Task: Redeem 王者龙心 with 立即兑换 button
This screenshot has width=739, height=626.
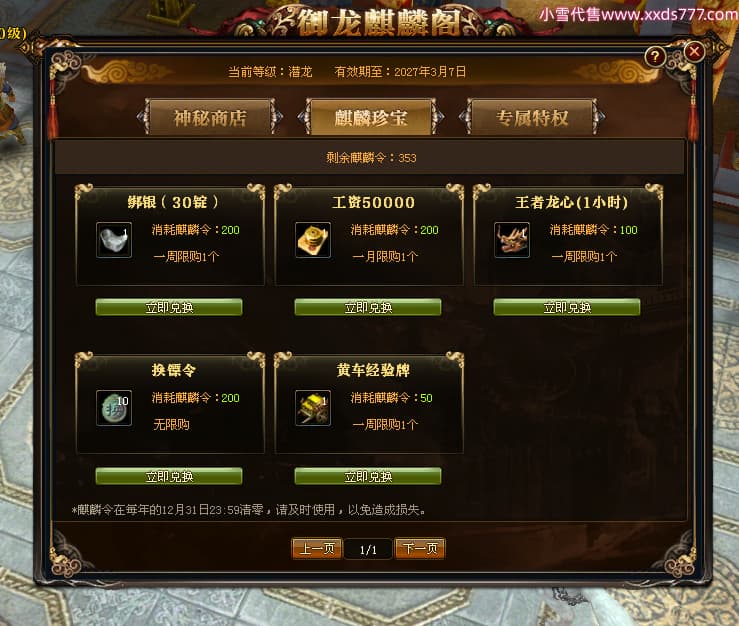Action: click(x=567, y=307)
